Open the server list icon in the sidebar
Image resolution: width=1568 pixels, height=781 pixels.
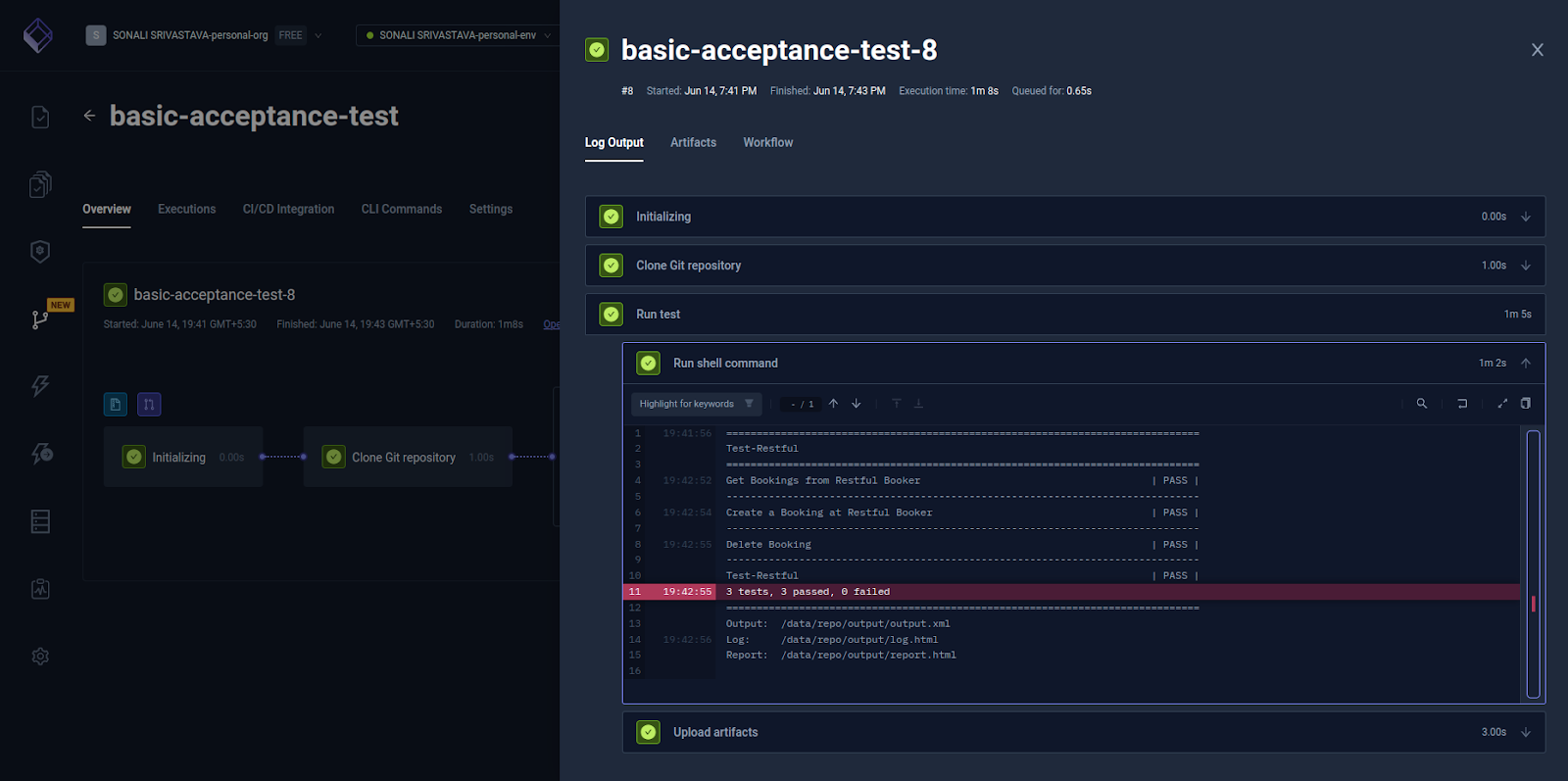[40, 521]
